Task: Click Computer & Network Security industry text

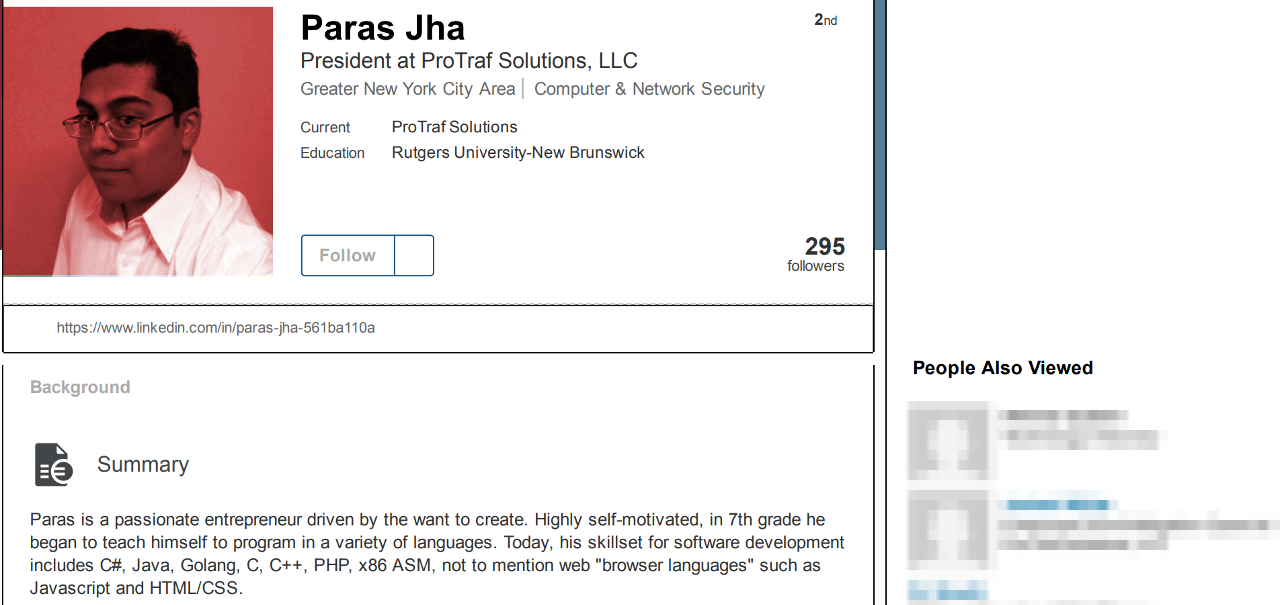Action: (649, 89)
